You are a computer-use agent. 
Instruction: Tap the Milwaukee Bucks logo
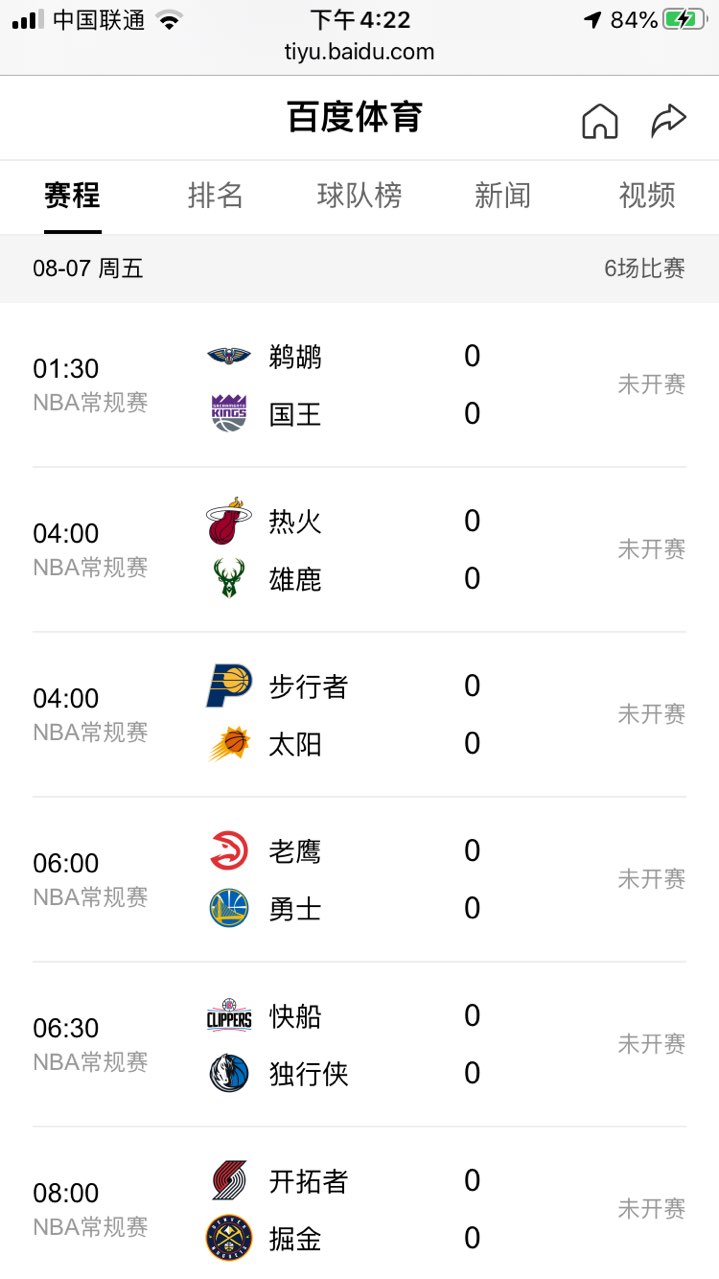click(x=229, y=578)
